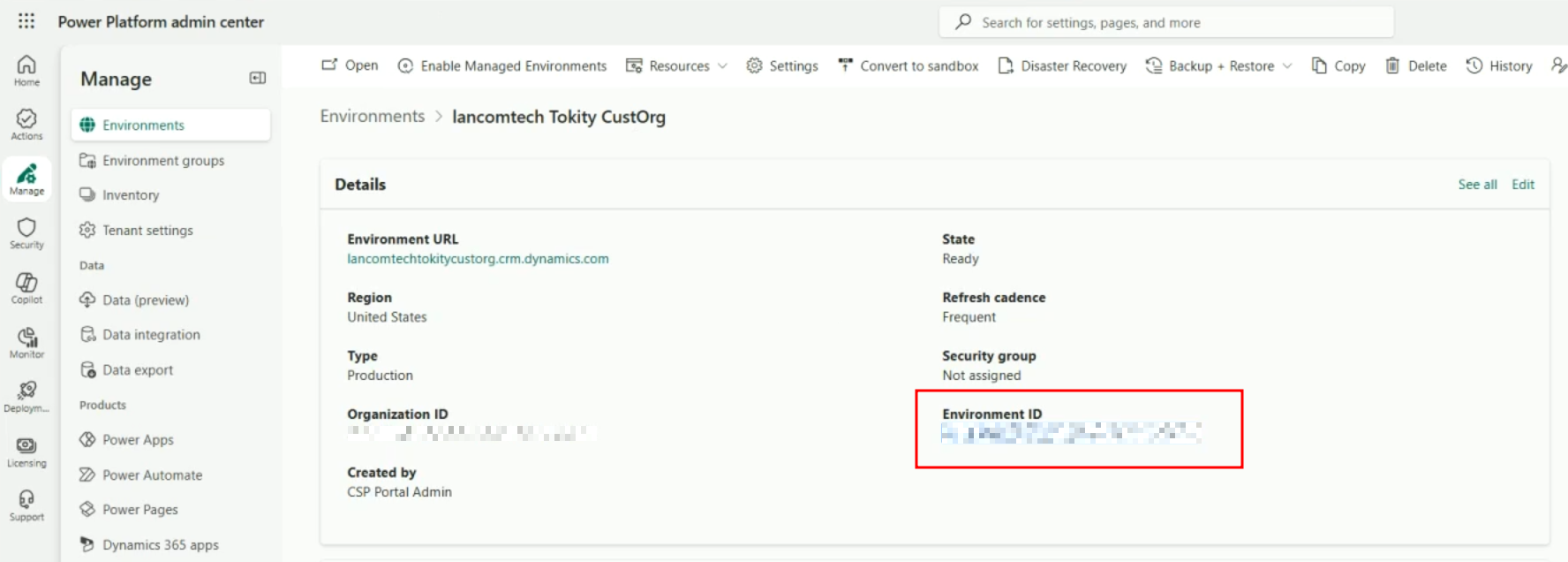The height and width of the screenshot is (562, 1568).
Task: Open the environment URL link
Action: tap(478, 259)
